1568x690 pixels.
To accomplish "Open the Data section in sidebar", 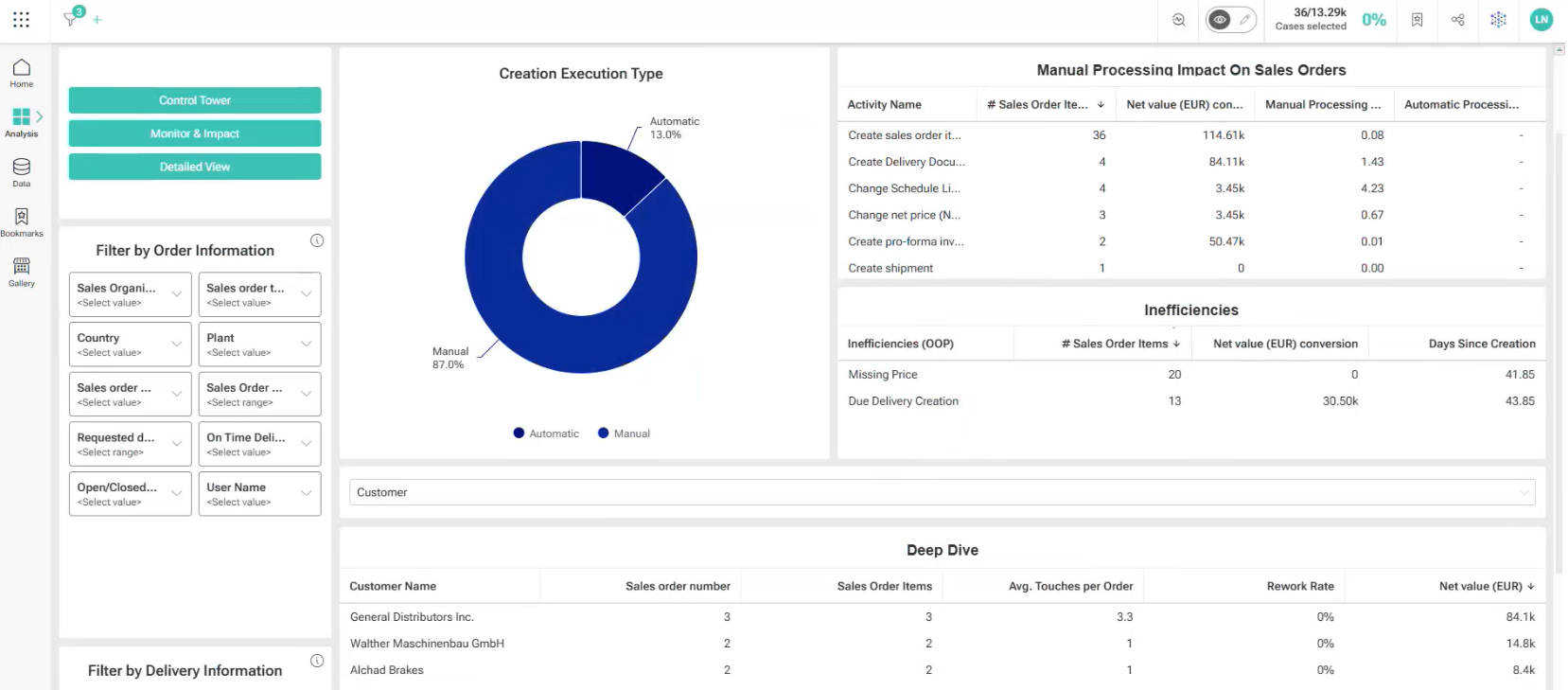I will 22,172.
